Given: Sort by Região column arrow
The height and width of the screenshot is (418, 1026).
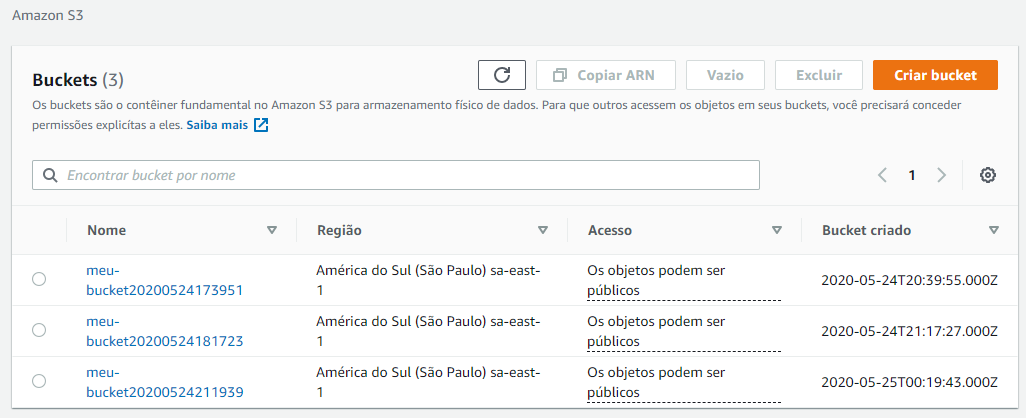Looking at the screenshot, I should point(542,230).
